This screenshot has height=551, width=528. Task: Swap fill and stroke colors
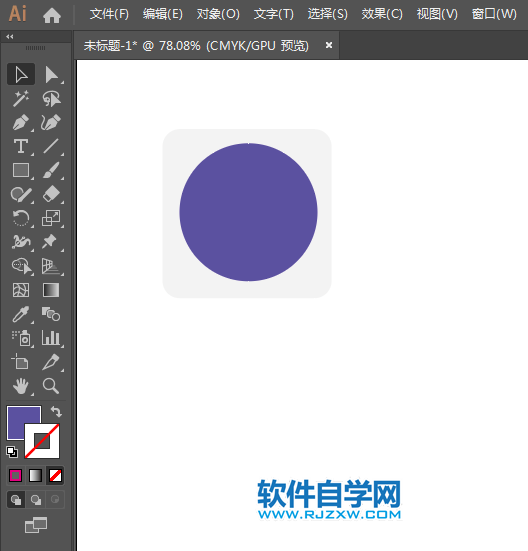[x=56, y=411]
